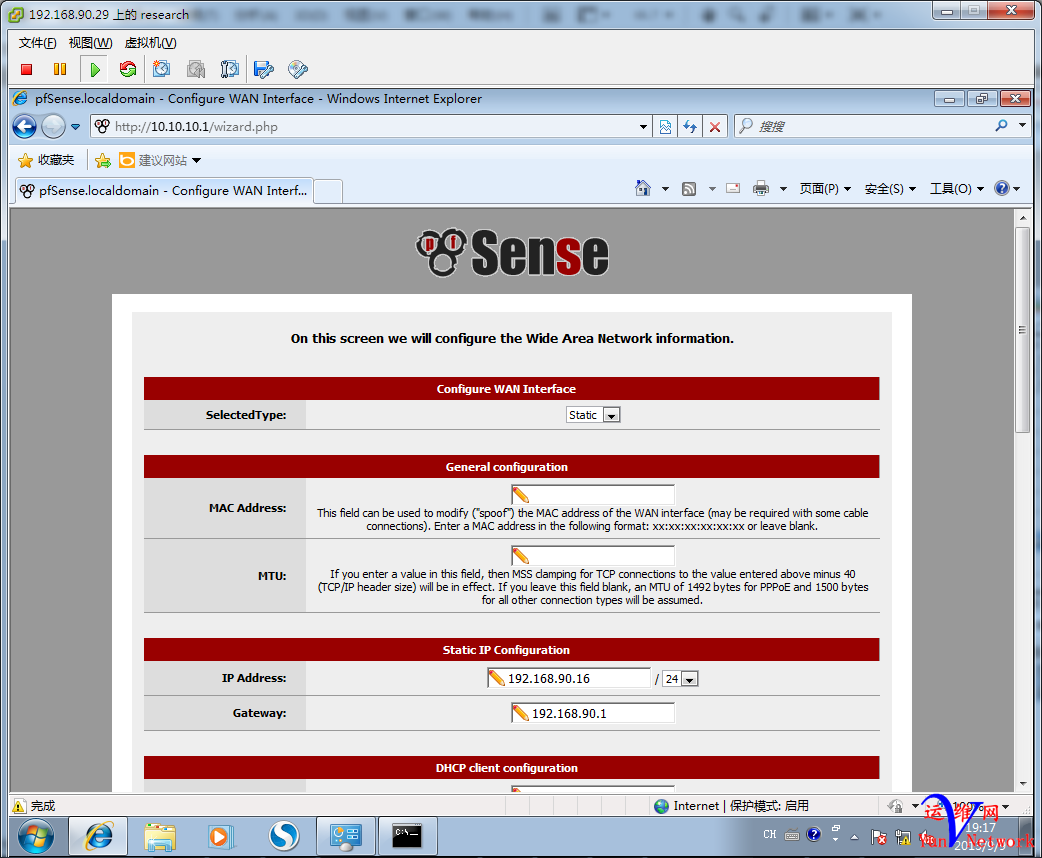1042x858 pixels.
Task: Click the scrollbar down arrow
Action: (1022, 784)
